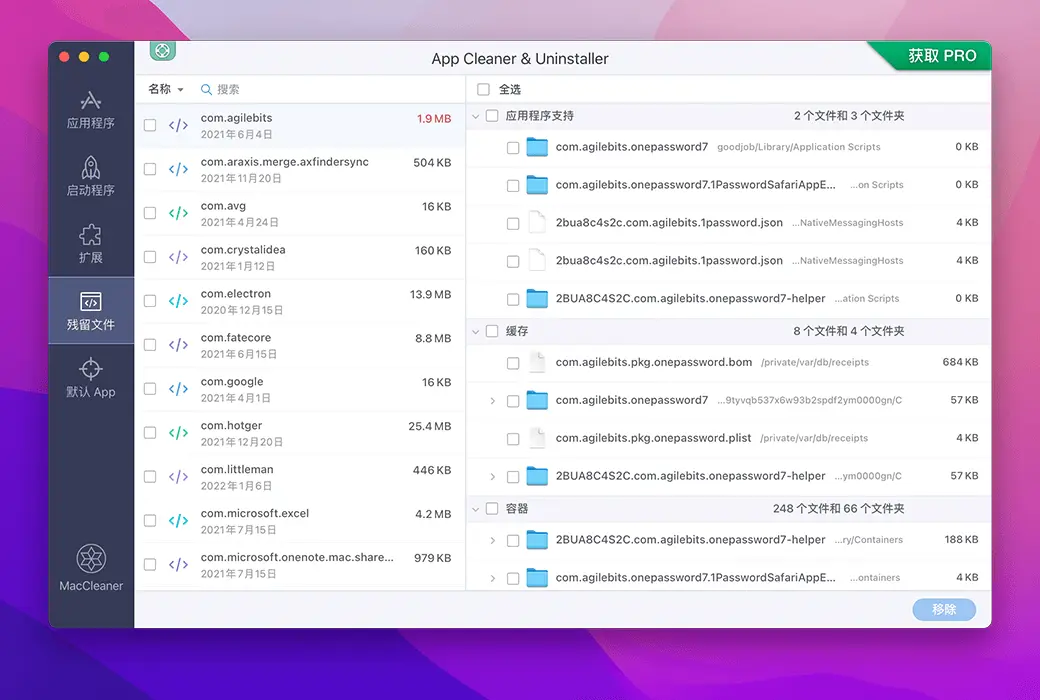Screen dimensions: 1040x700
Task: Click the search magnifier icon
Action: tap(206, 90)
